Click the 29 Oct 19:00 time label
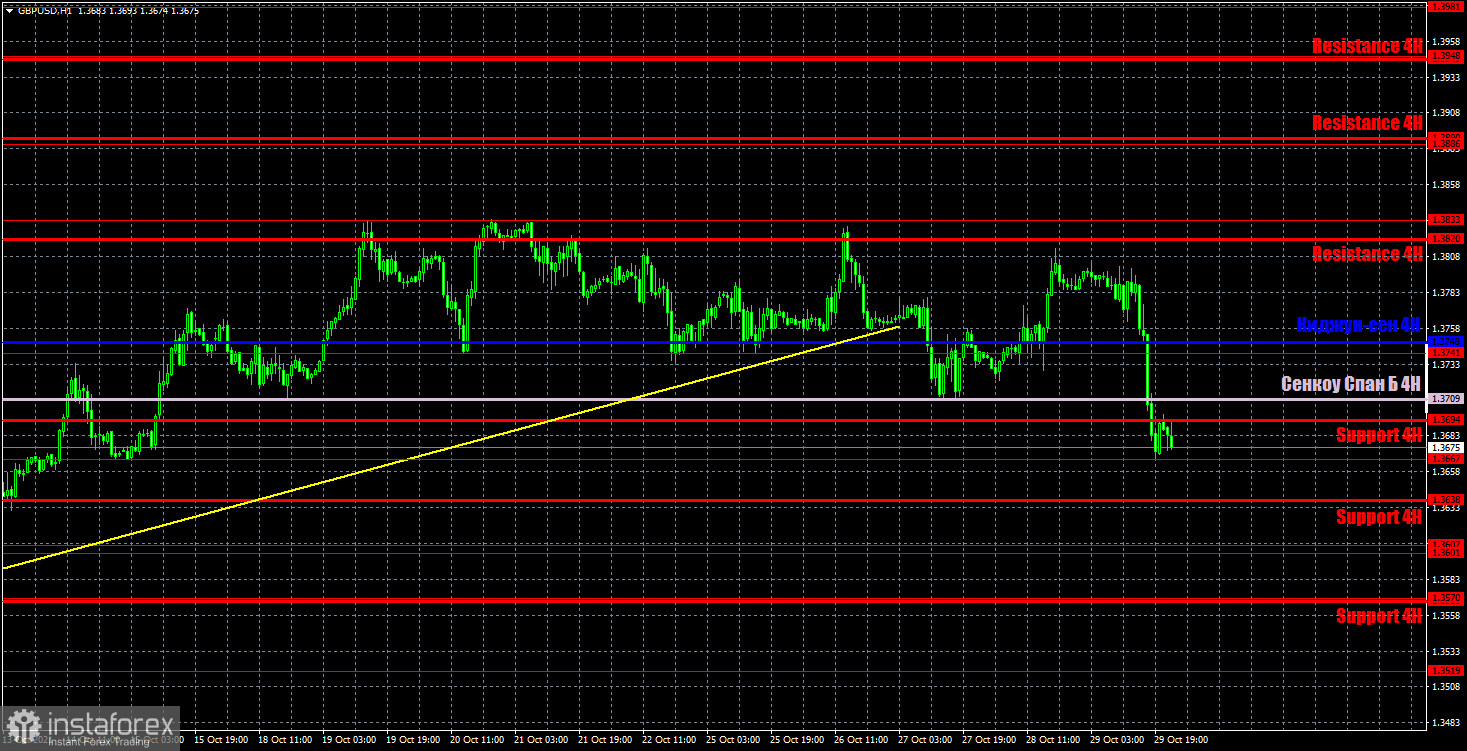 [x=1182, y=741]
